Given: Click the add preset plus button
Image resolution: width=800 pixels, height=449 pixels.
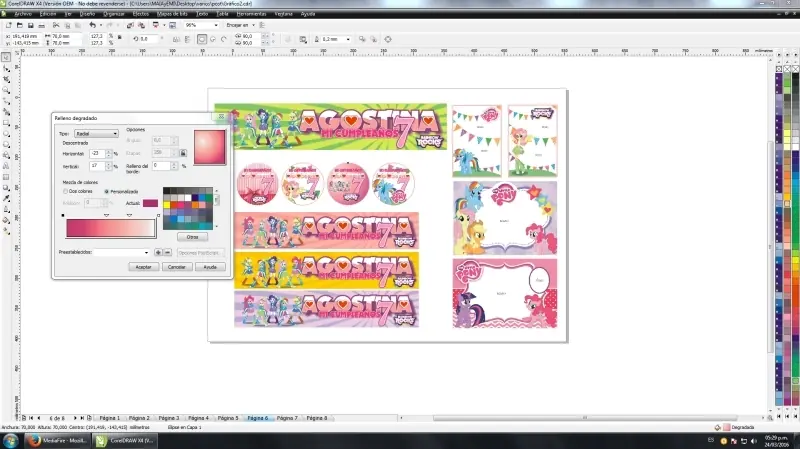Looking at the screenshot, I should point(158,253).
